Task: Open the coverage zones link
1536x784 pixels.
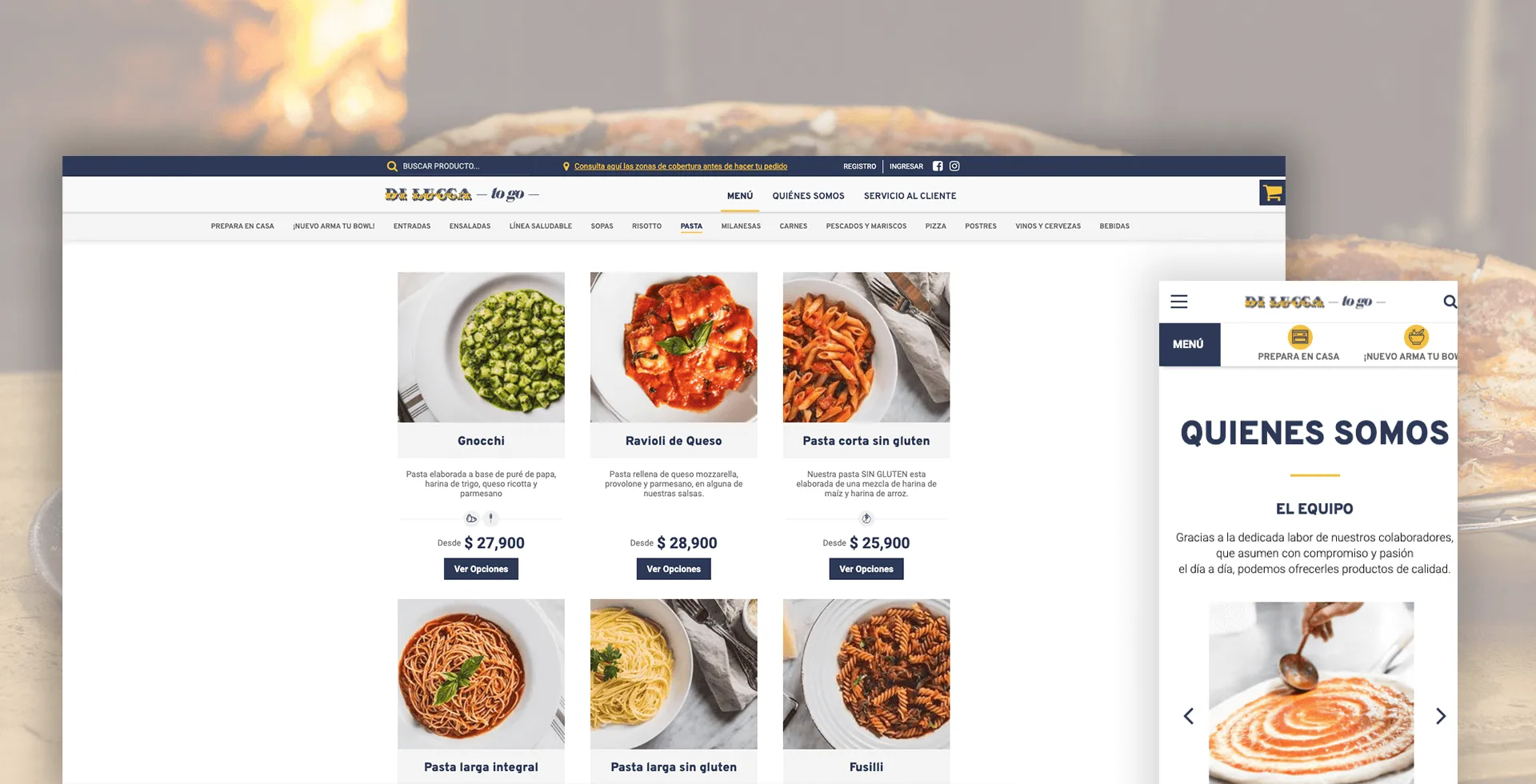Action: (681, 166)
